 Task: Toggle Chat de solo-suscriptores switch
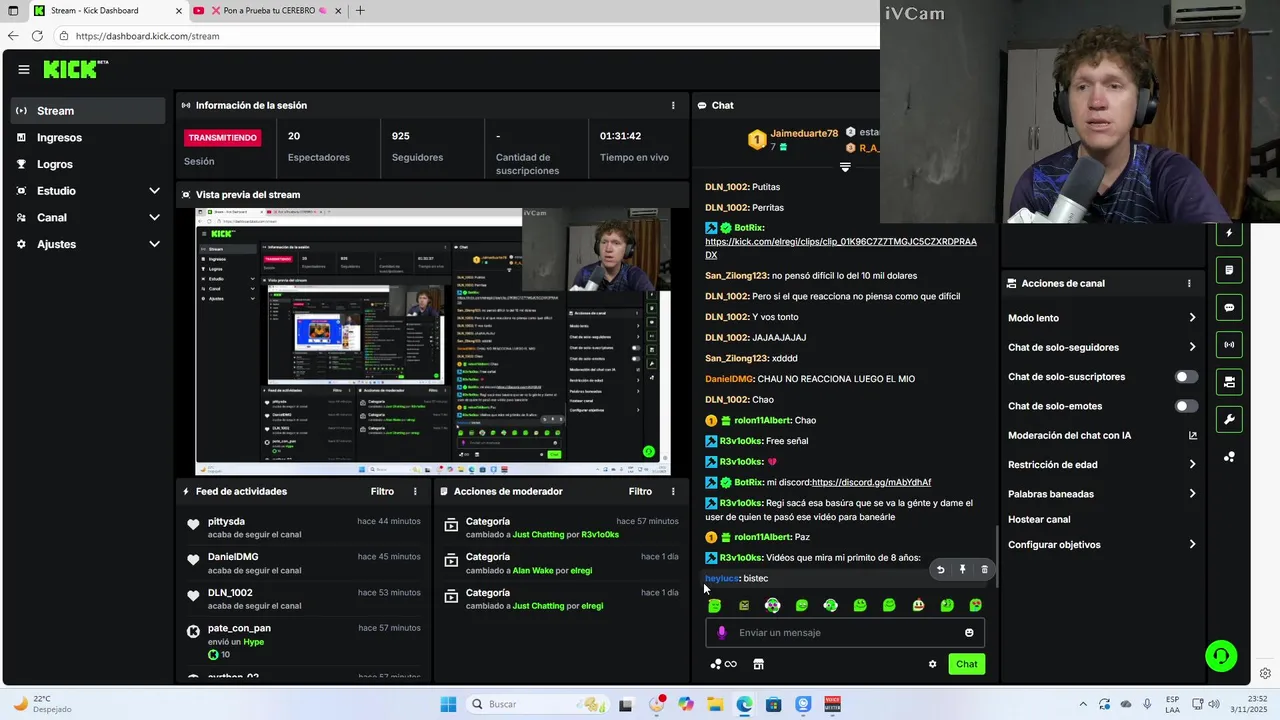pos(1186,377)
